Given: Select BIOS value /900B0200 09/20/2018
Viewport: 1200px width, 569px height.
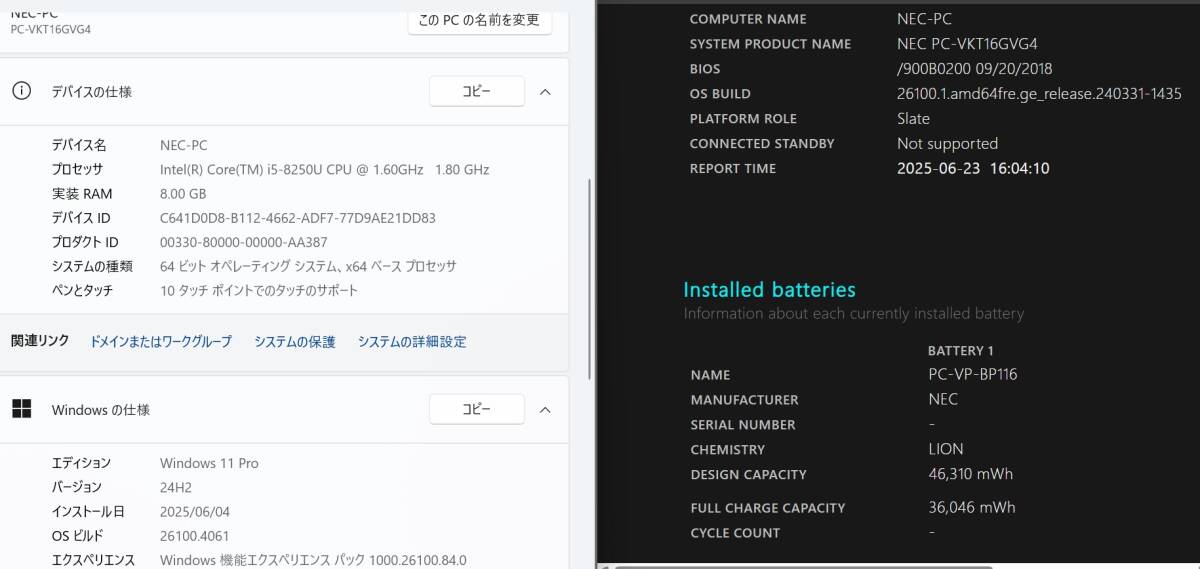Looking at the screenshot, I should 974,69.
